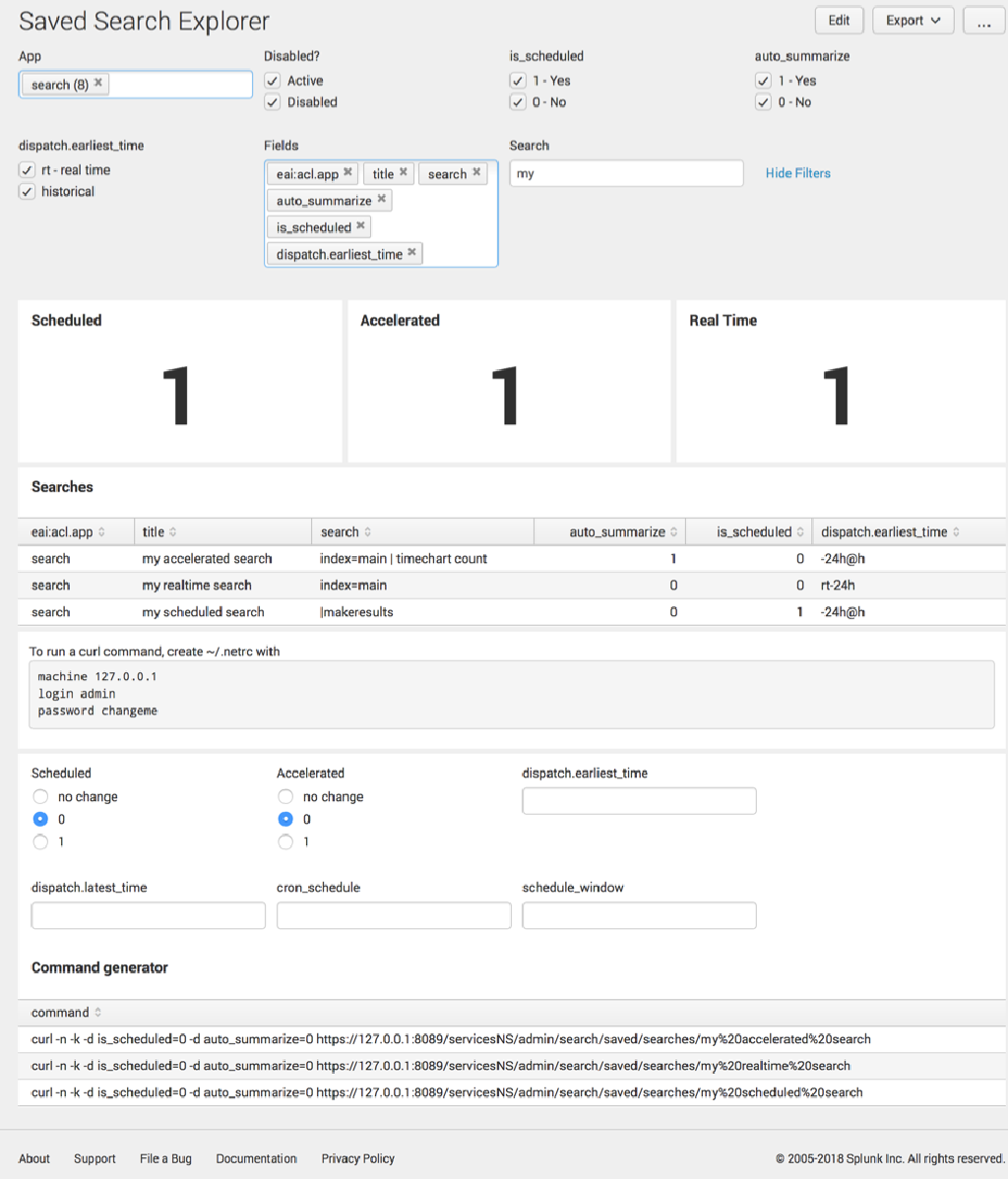Image resolution: width=1008 pixels, height=1179 pixels.
Task: Remove the "search (8)" app filter tag
Action: (97, 84)
